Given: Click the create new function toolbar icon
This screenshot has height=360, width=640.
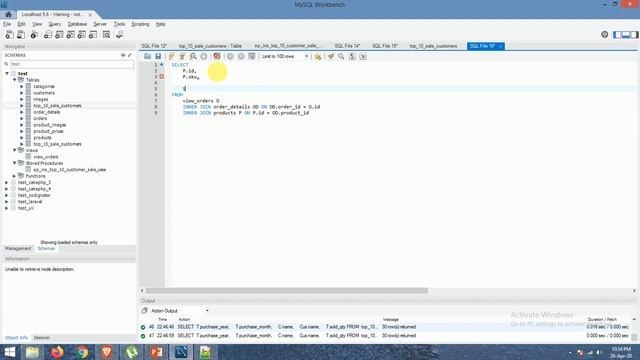Looking at the screenshot, I should point(93,35).
